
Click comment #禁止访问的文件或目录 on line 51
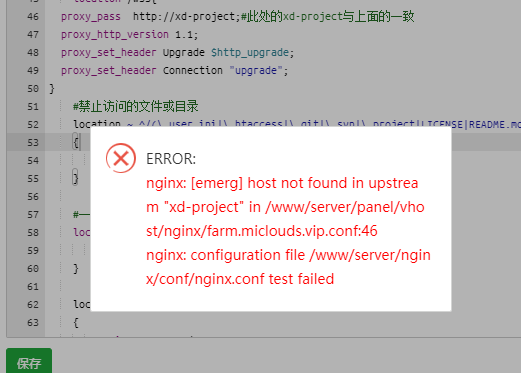point(136,106)
